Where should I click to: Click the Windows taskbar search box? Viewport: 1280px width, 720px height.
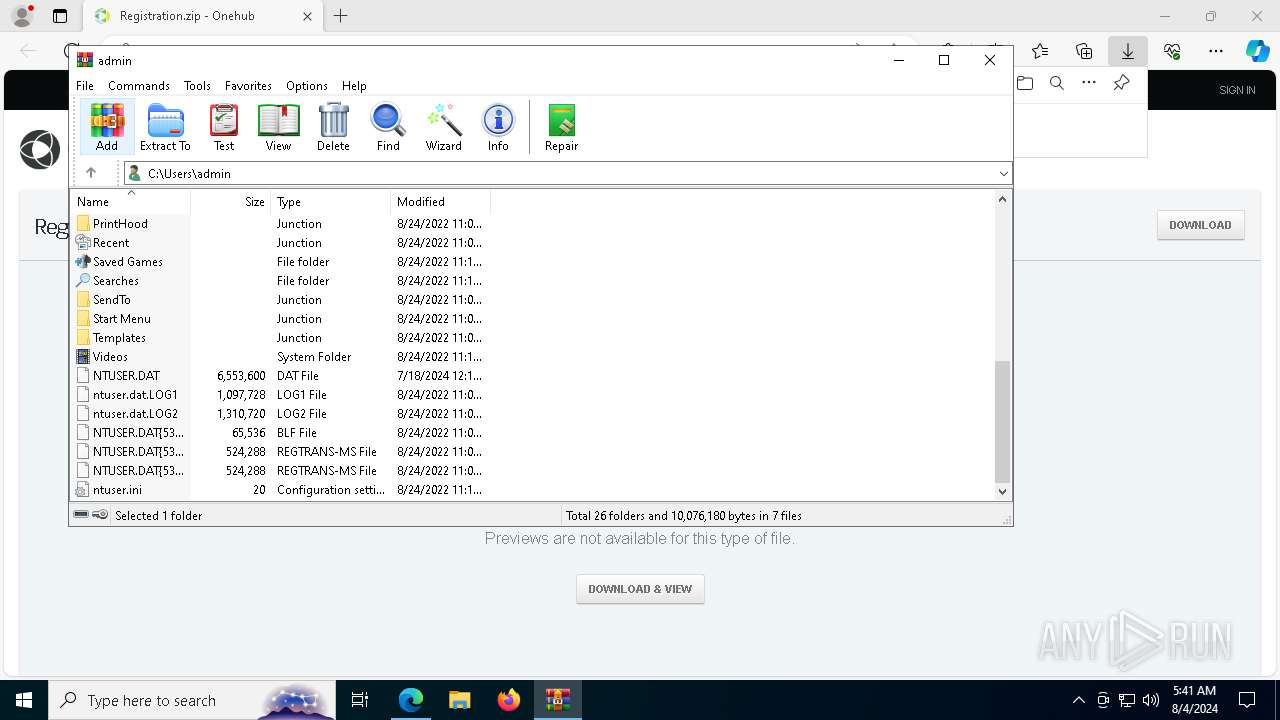click(192, 700)
